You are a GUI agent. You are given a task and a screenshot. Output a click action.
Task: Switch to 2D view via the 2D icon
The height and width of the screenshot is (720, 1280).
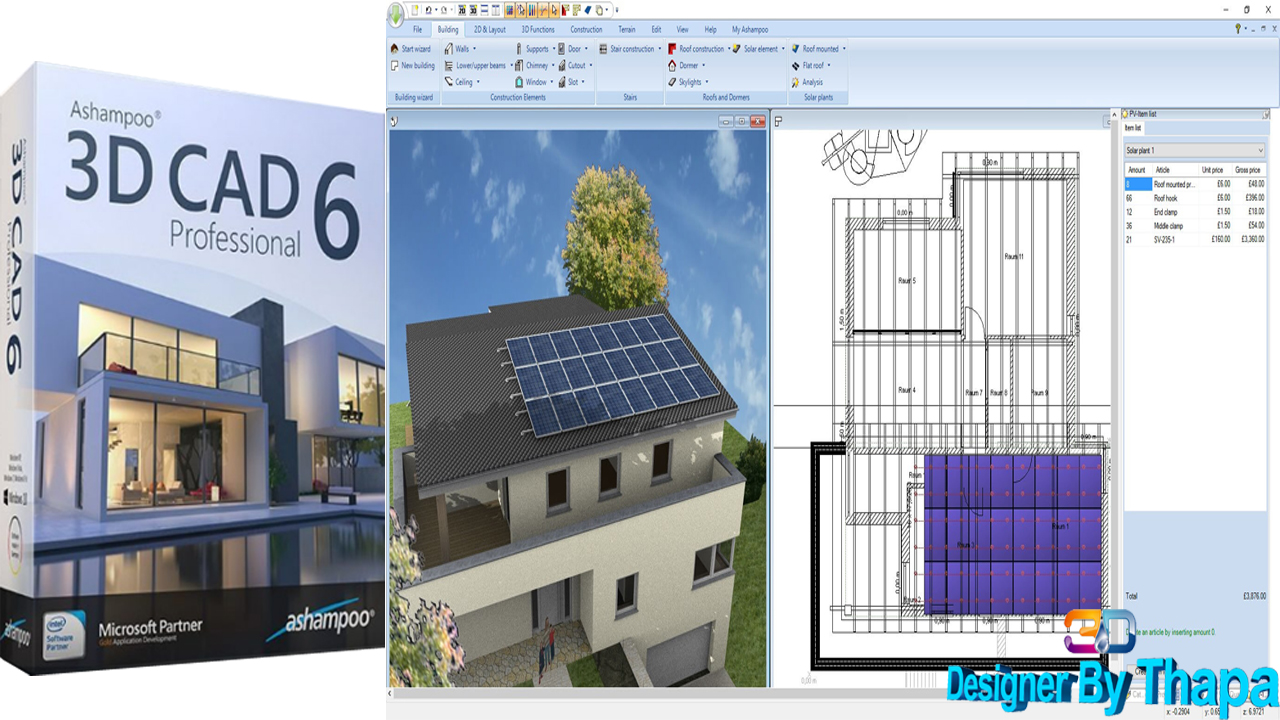click(462, 10)
